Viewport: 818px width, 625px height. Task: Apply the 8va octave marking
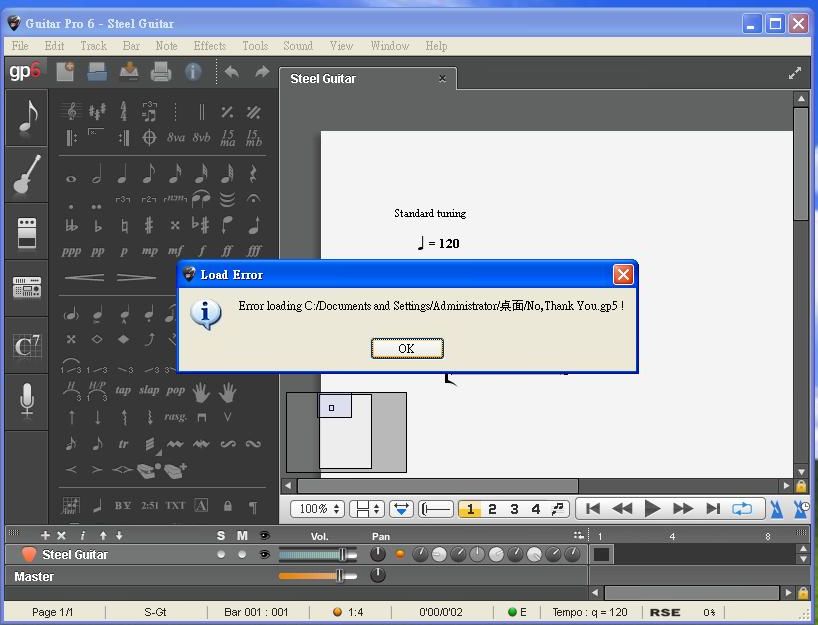point(176,138)
